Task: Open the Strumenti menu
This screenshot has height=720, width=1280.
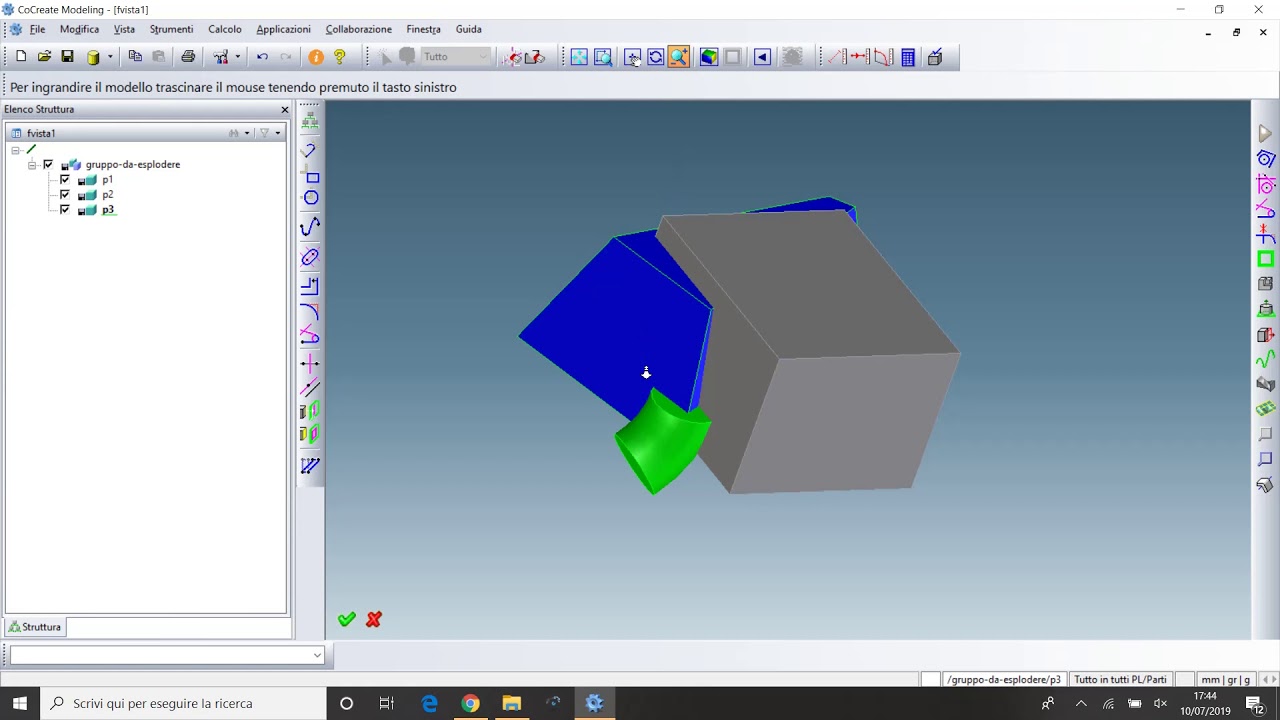Action: 171,29
